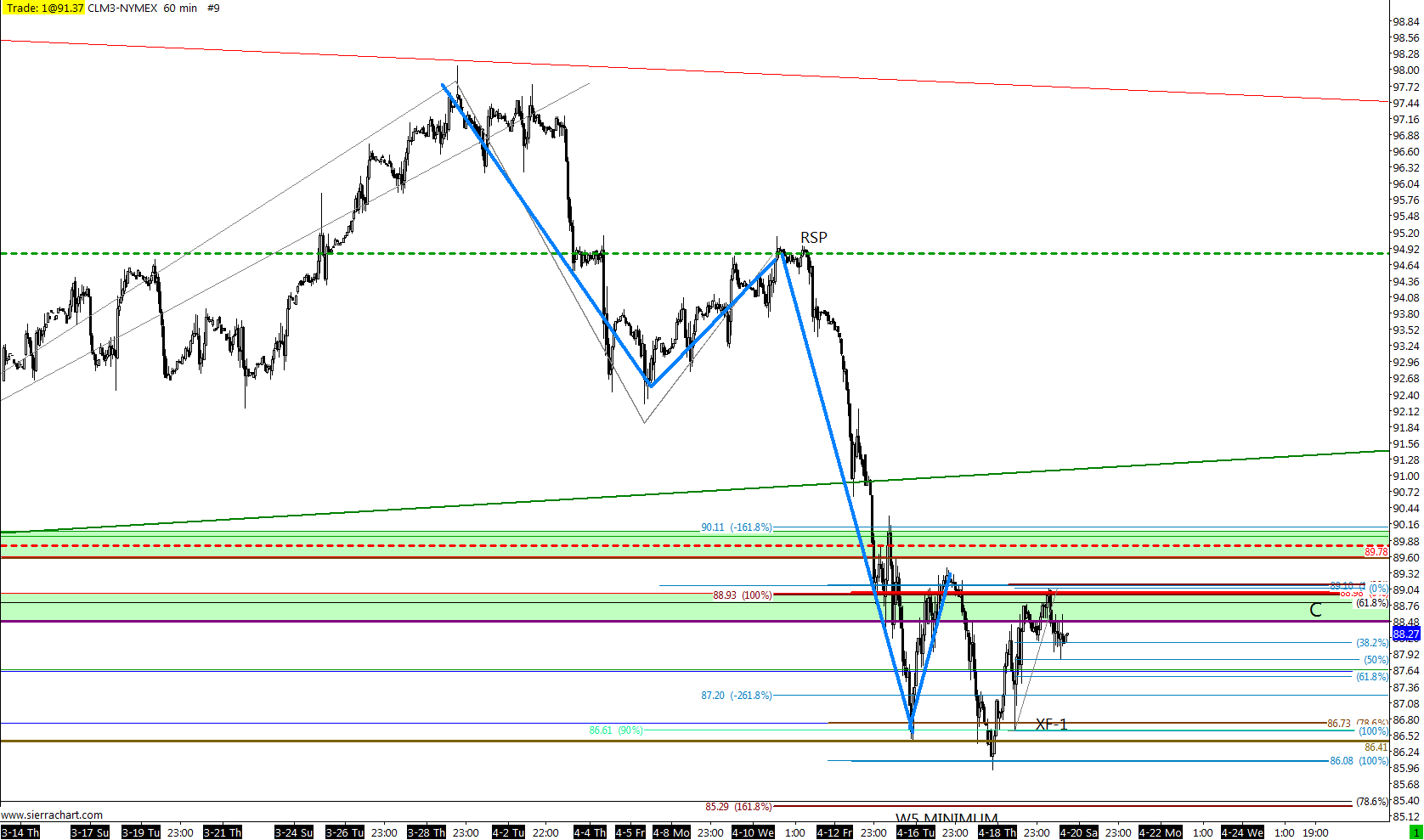
Task: Click the 4-24 We date marker
Action: tap(1242, 832)
